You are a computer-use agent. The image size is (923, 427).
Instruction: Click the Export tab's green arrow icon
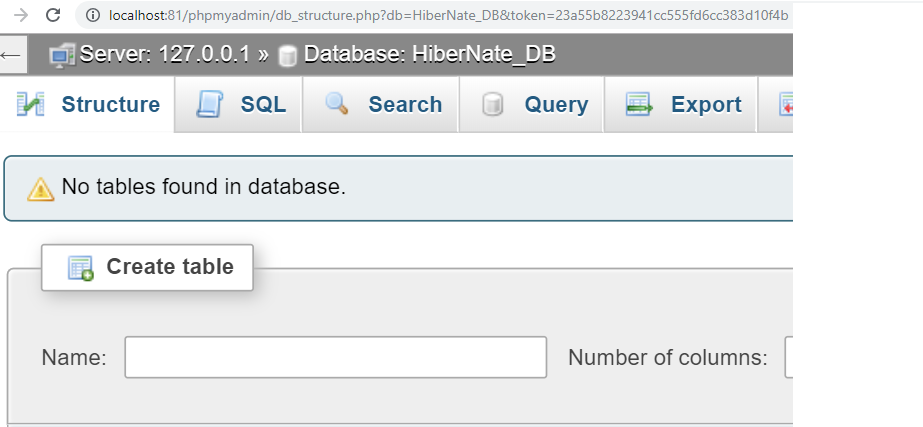pyautogui.click(x=639, y=104)
